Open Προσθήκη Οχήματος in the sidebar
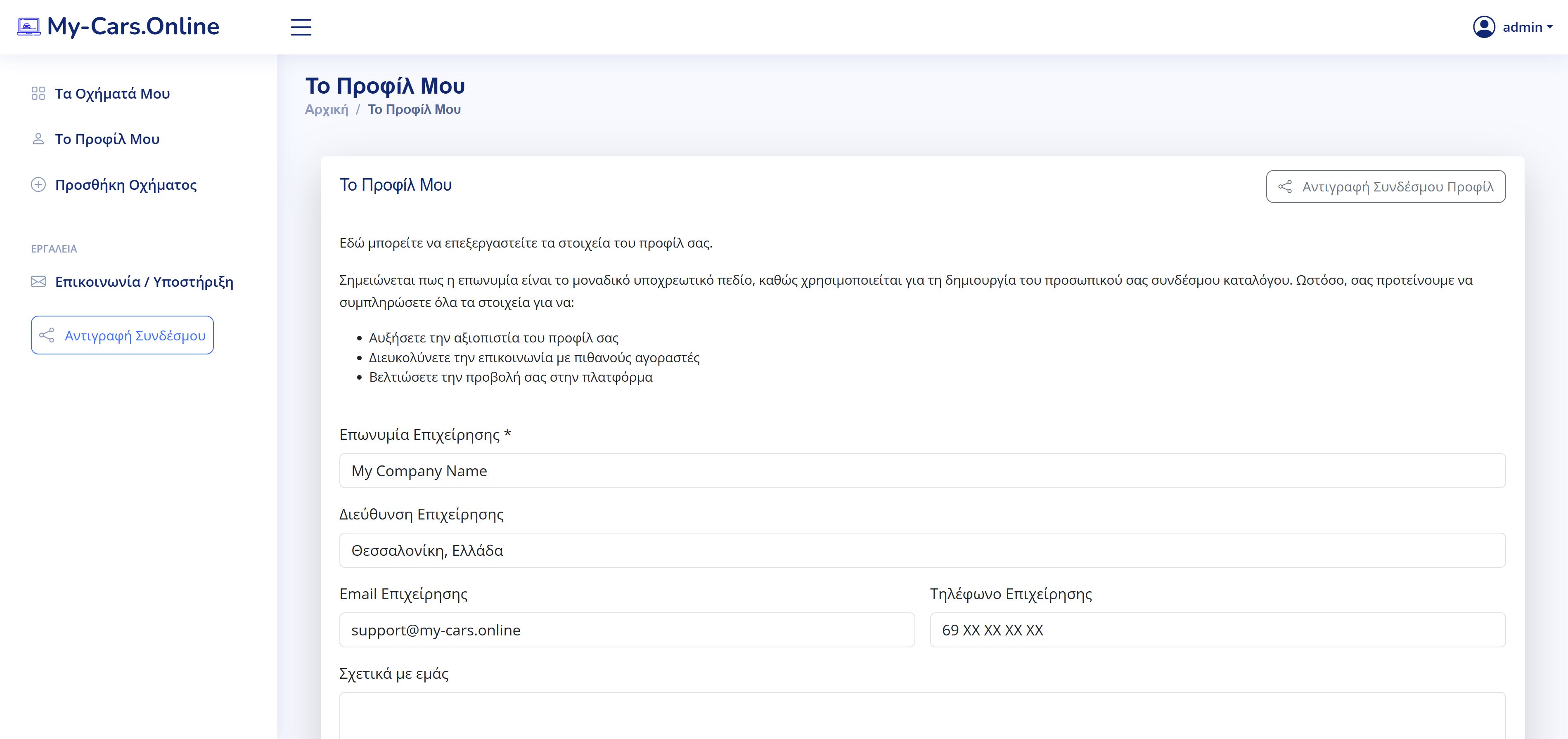1568x739 pixels. [126, 185]
